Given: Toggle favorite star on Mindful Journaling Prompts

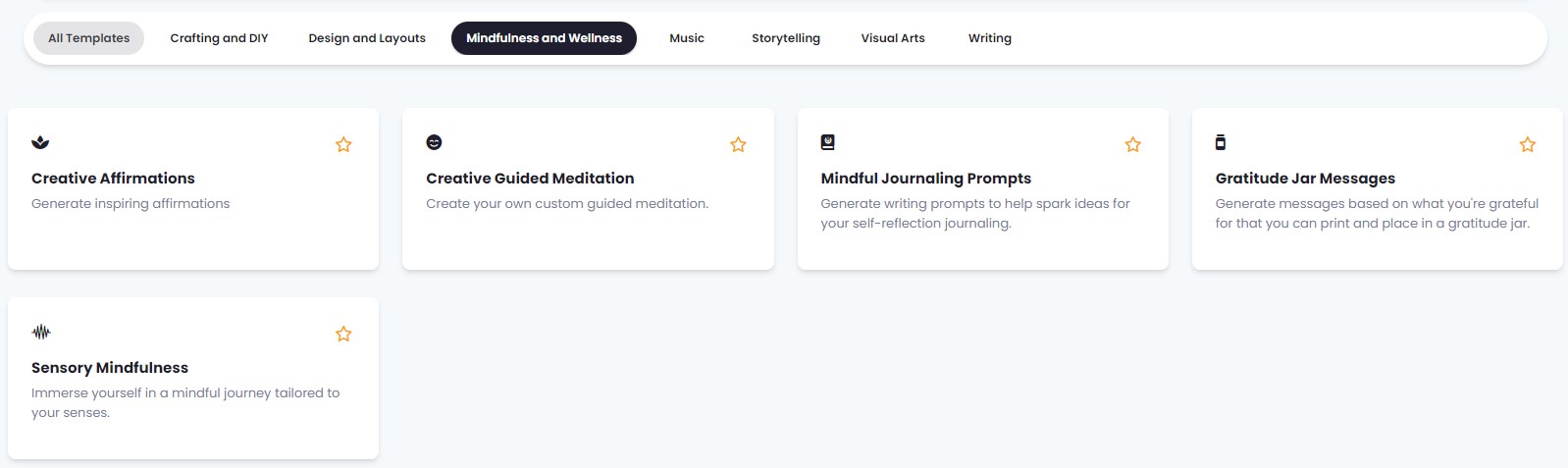Looking at the screenshot, I should click(1132, 144).
